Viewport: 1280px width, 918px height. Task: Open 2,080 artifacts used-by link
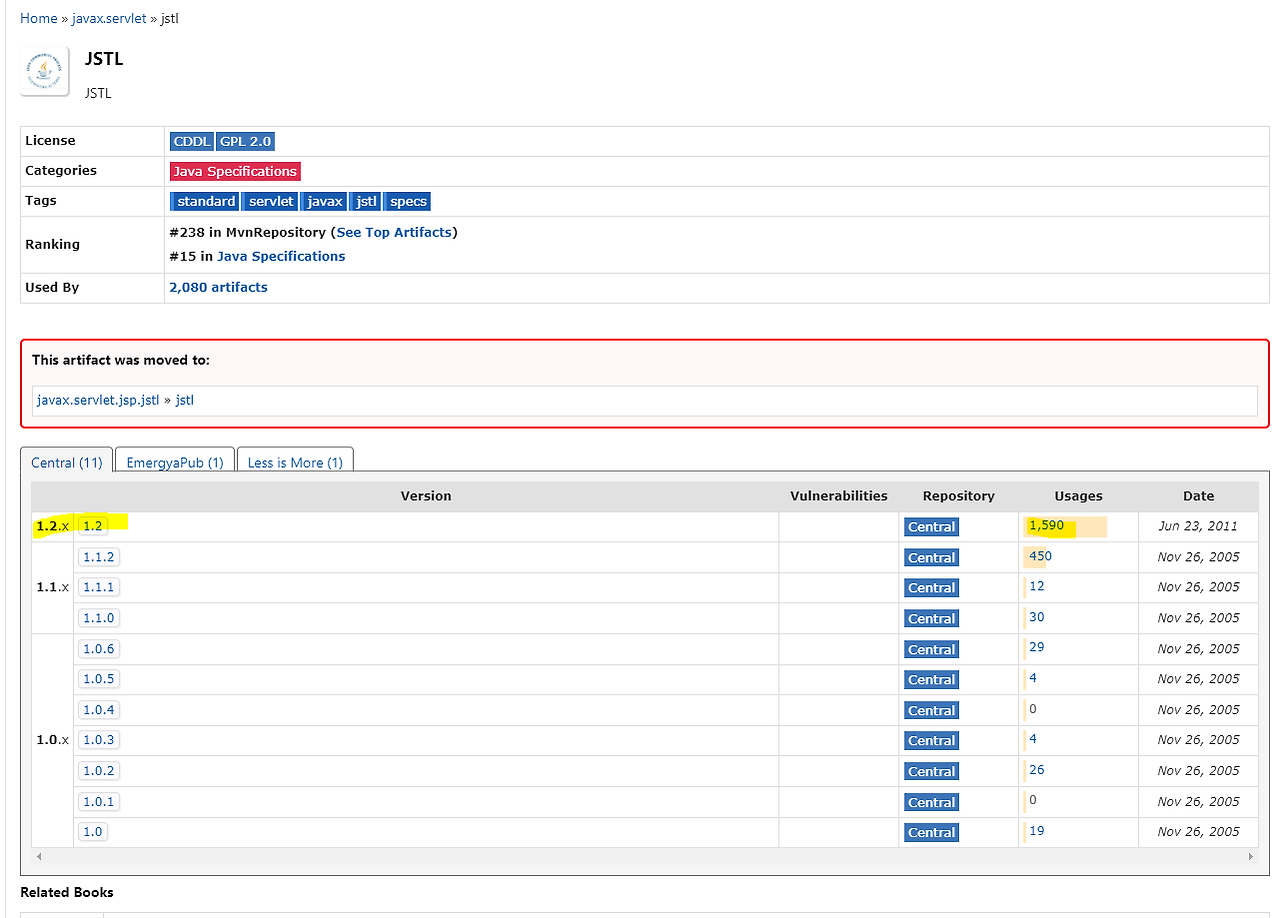coord(219,287)
